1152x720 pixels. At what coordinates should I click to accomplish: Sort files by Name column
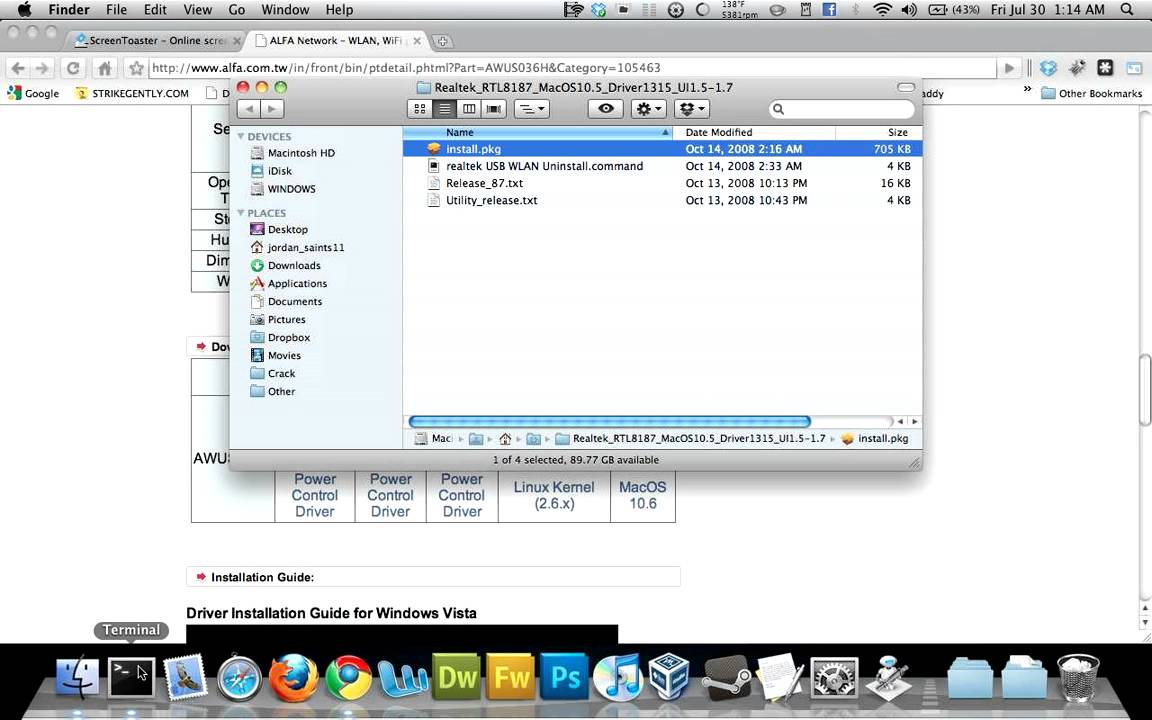click(x=538, y=132)
